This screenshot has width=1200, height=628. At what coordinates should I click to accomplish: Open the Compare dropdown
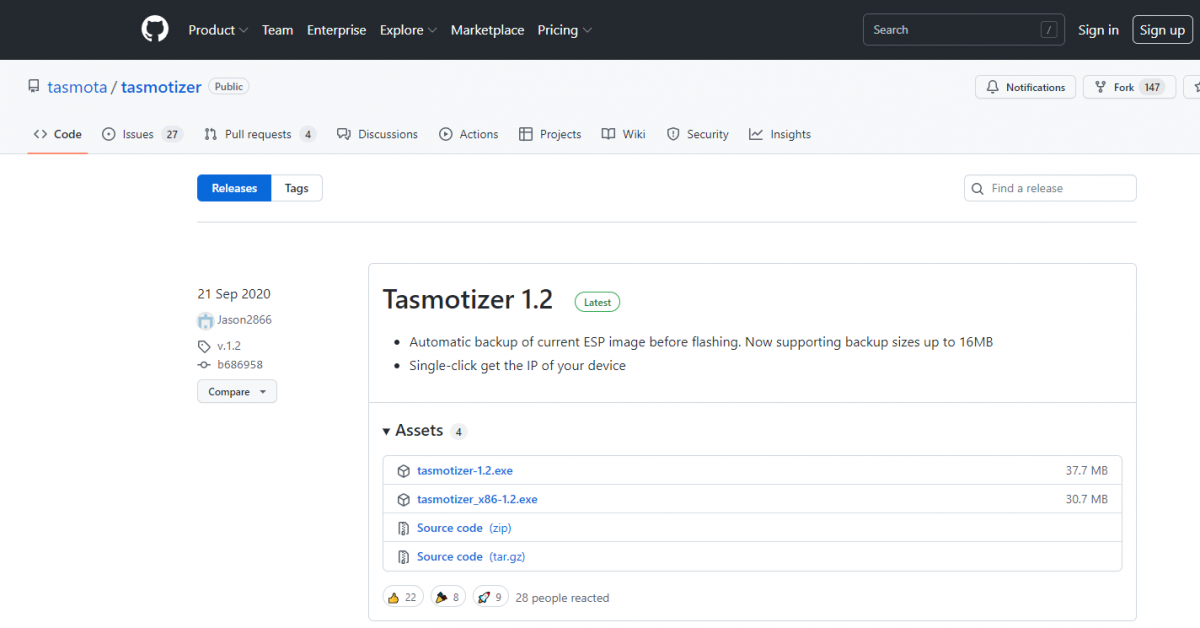[x=237, y=392]
